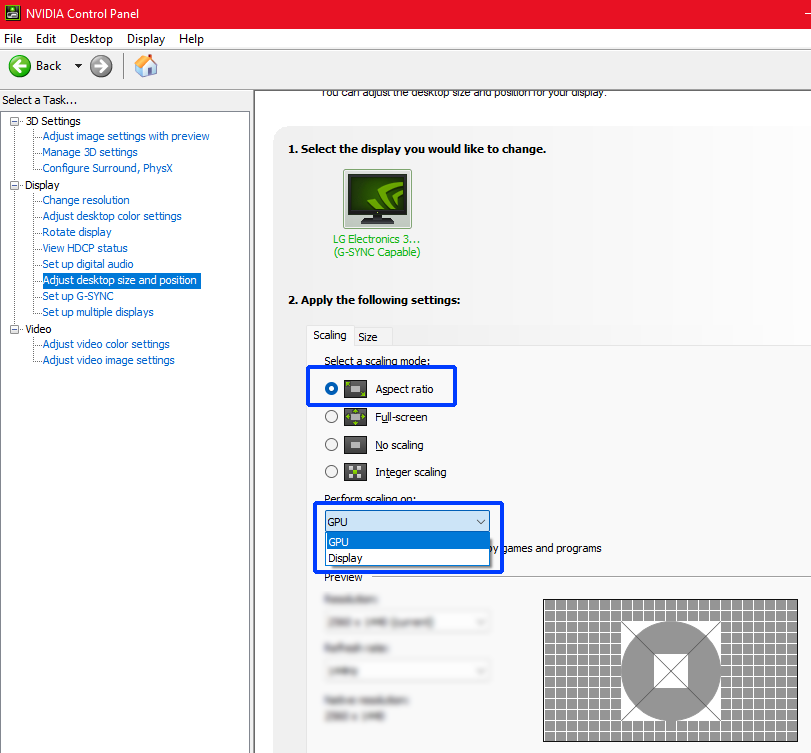Open the Edit menu
This screenshot has height=753, width=811.
pyautogui.click(x=46, y=39)
